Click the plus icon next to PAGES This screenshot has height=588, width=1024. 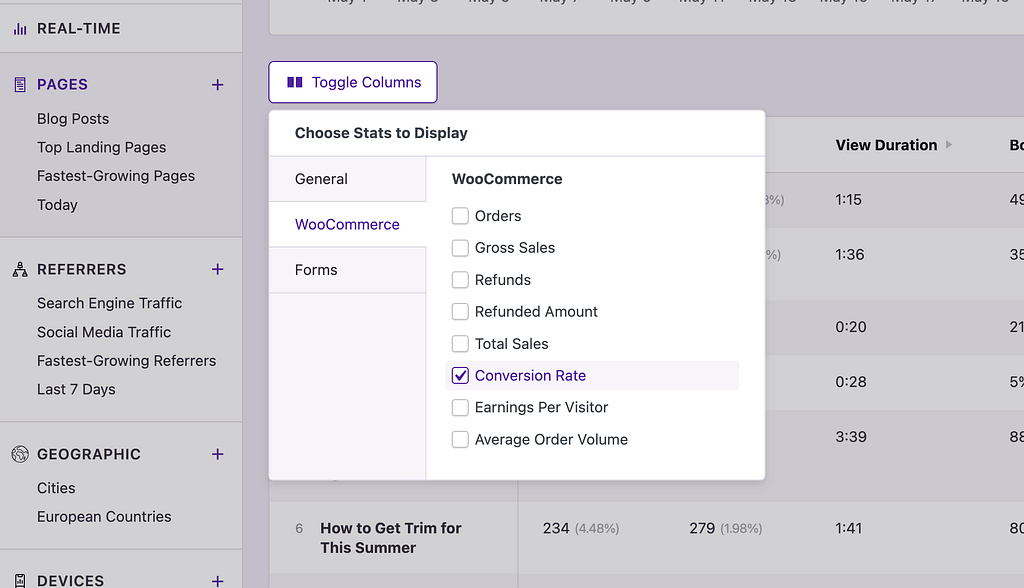point(218,84)
